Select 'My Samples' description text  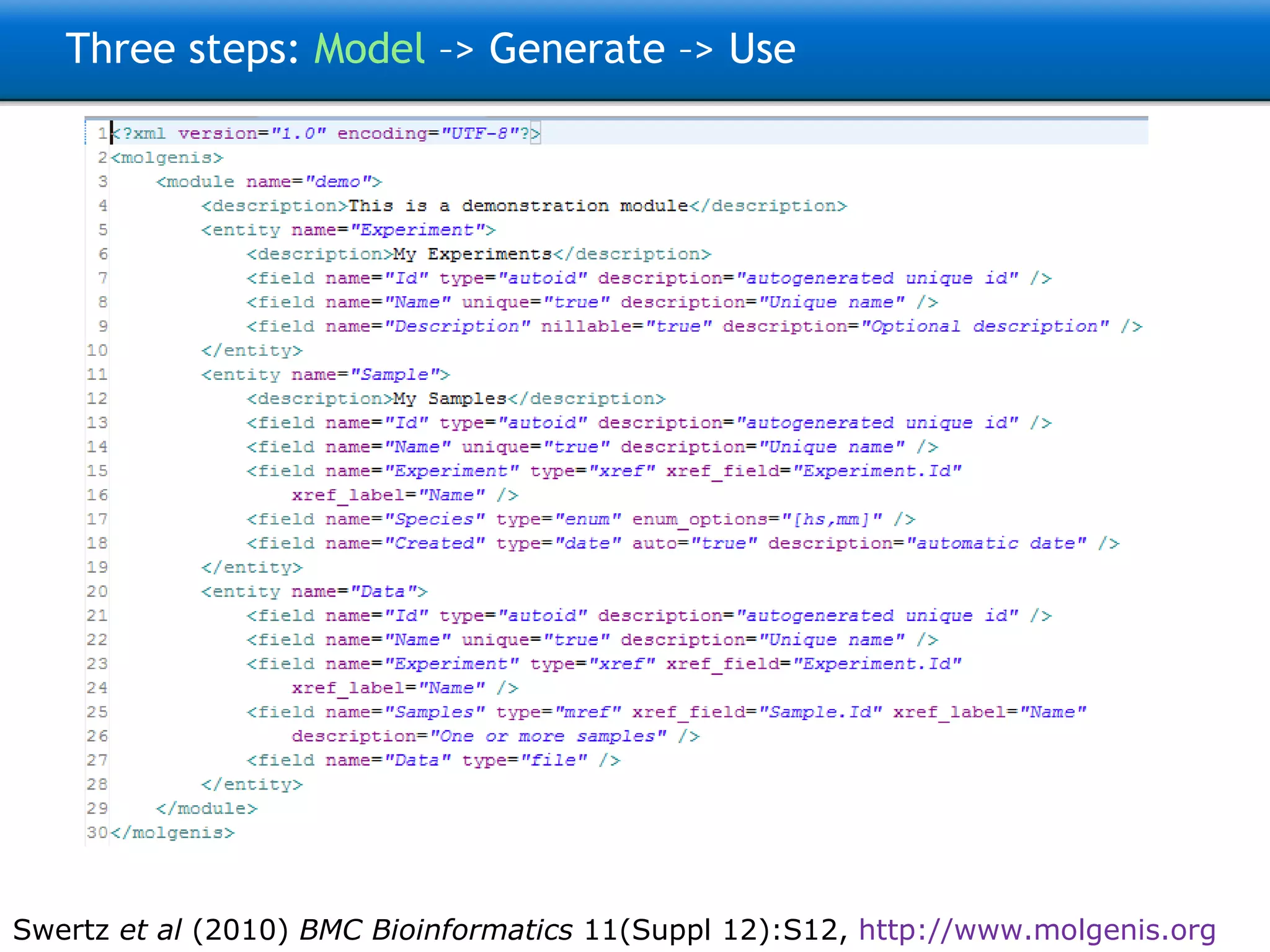450,399
